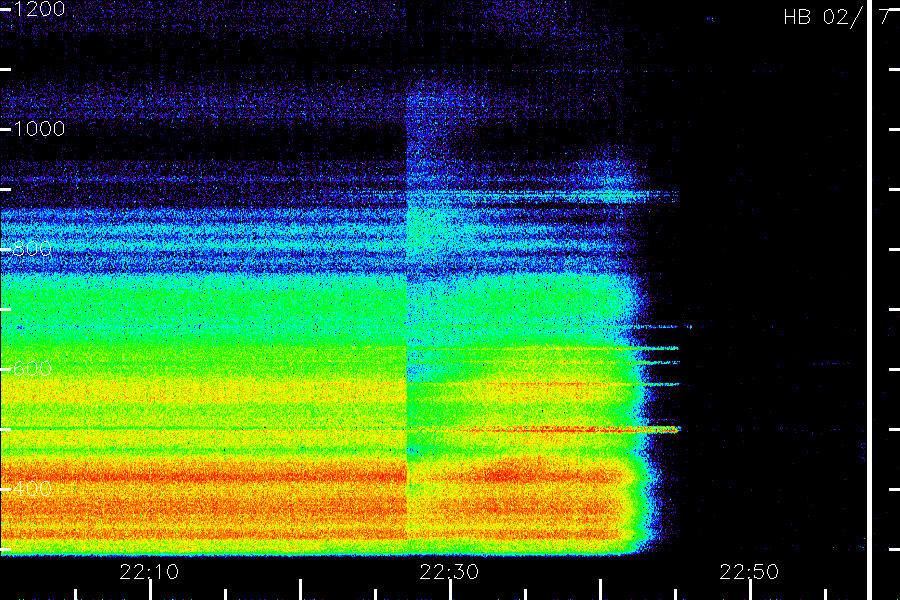900x600 pixels.
Task: Click the 1200 frequency axis label
Action: (x=38, y=9)
